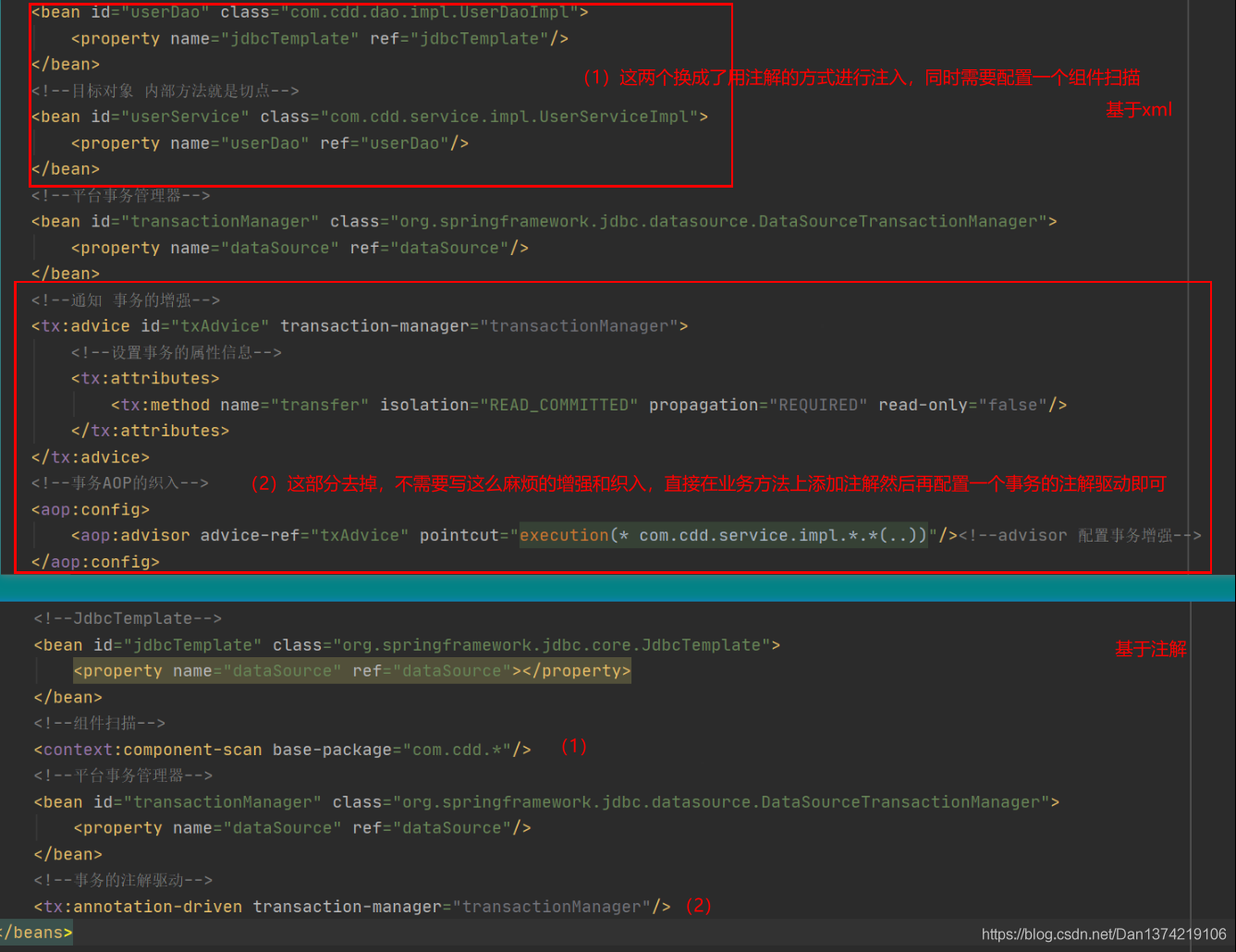
Task: Click the class value "com.cdd.service.impl.UserServiceImpl"
Action: pyautogui.click(x=509, y=116)
